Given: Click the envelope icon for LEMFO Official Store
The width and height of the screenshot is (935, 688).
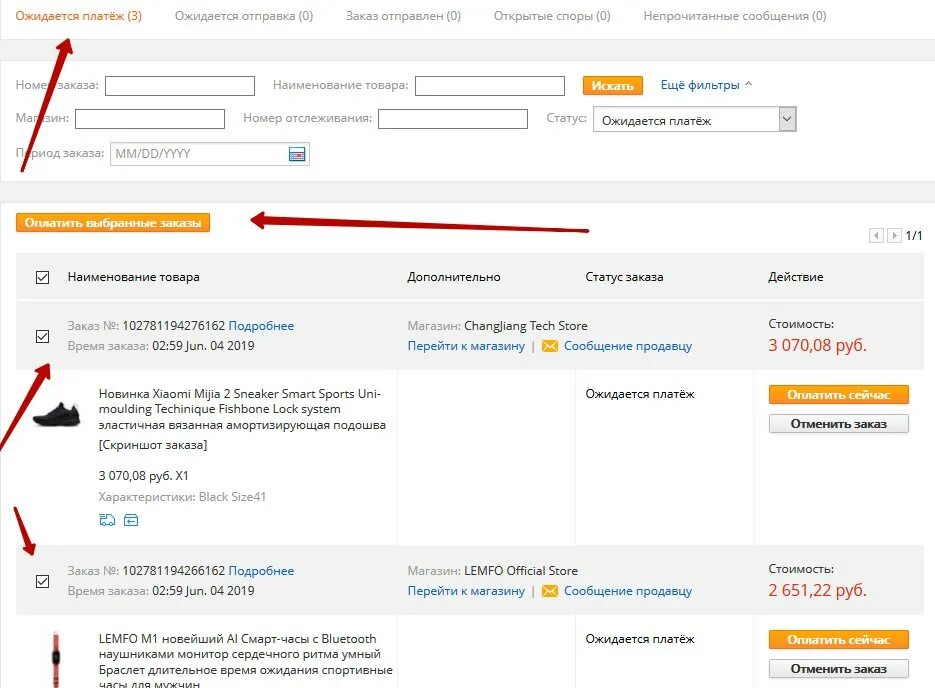Looking at the screenshot, I should pos(550,591).
